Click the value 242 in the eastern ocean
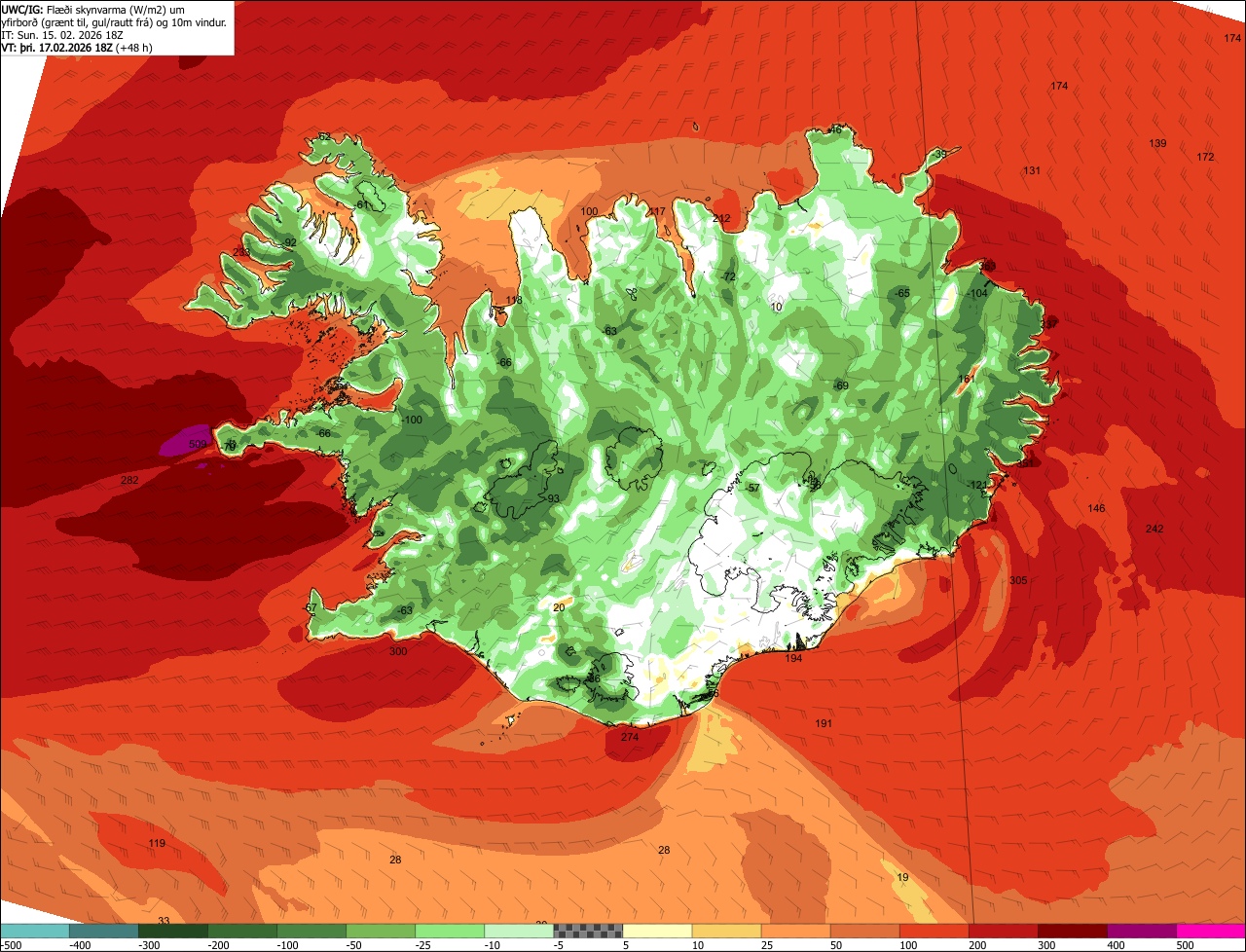The image size is (1246, 952). pos(1154,529)
